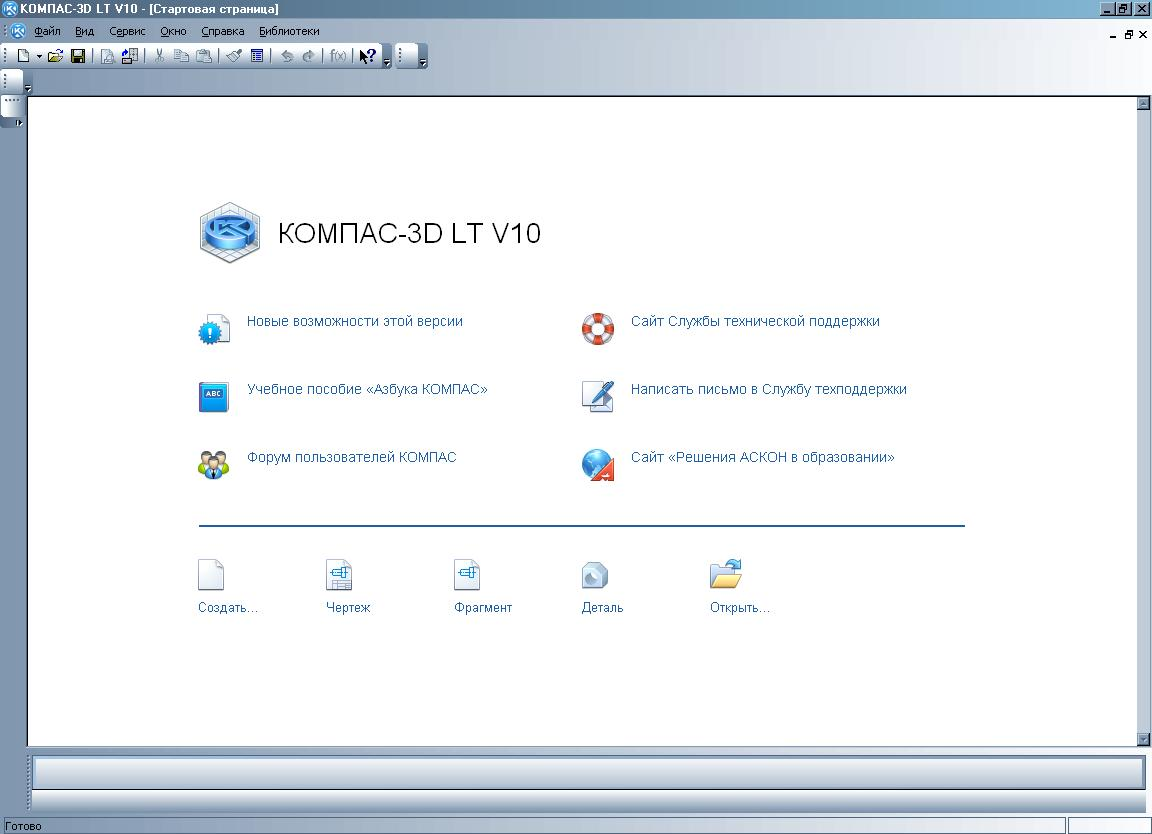
Task: Open the document manager toolbar icon
Action: coord(130,56)
